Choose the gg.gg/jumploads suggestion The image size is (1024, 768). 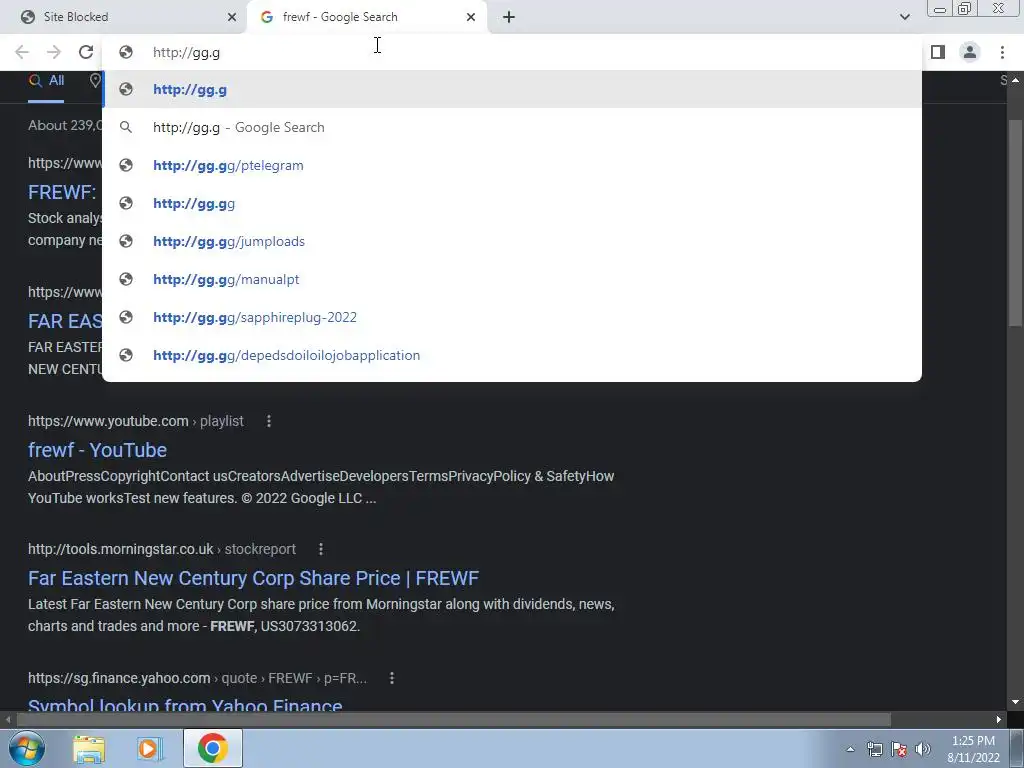click(x=512, y=241)
